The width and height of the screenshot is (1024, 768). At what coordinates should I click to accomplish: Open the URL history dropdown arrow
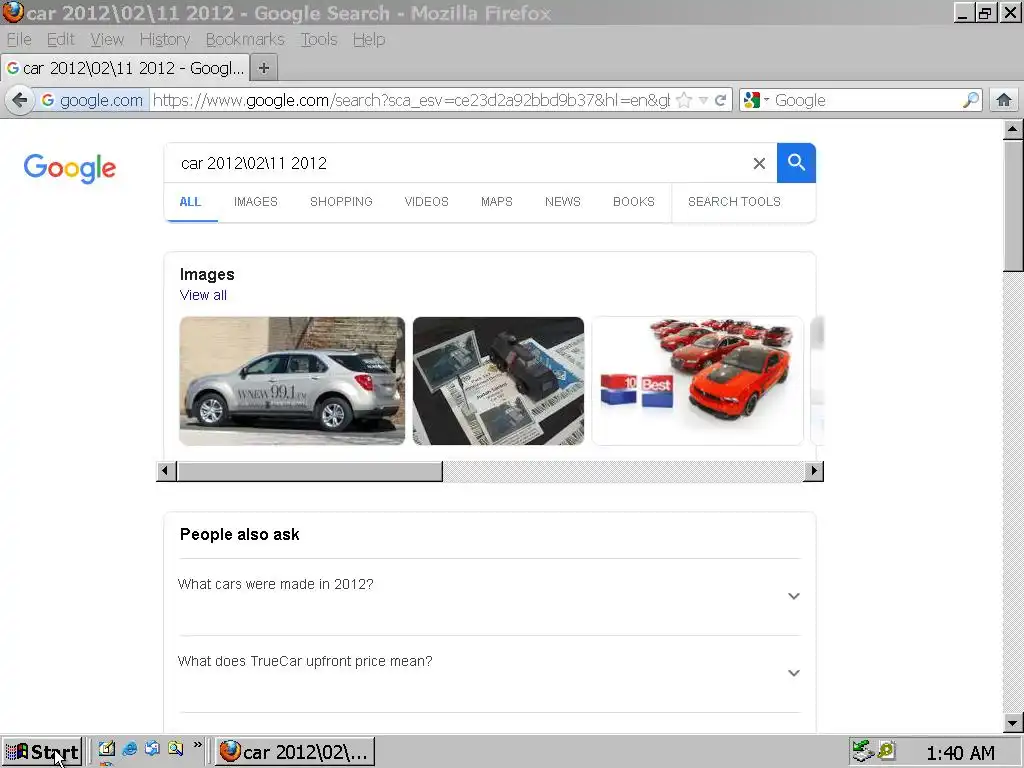coord(703,100)
